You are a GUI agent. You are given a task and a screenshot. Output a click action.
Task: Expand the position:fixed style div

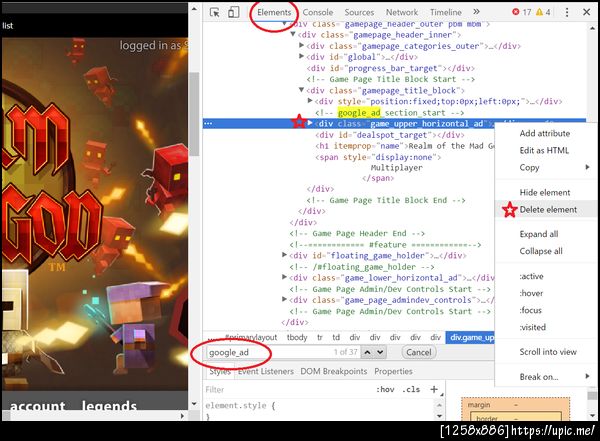(310, 101)
